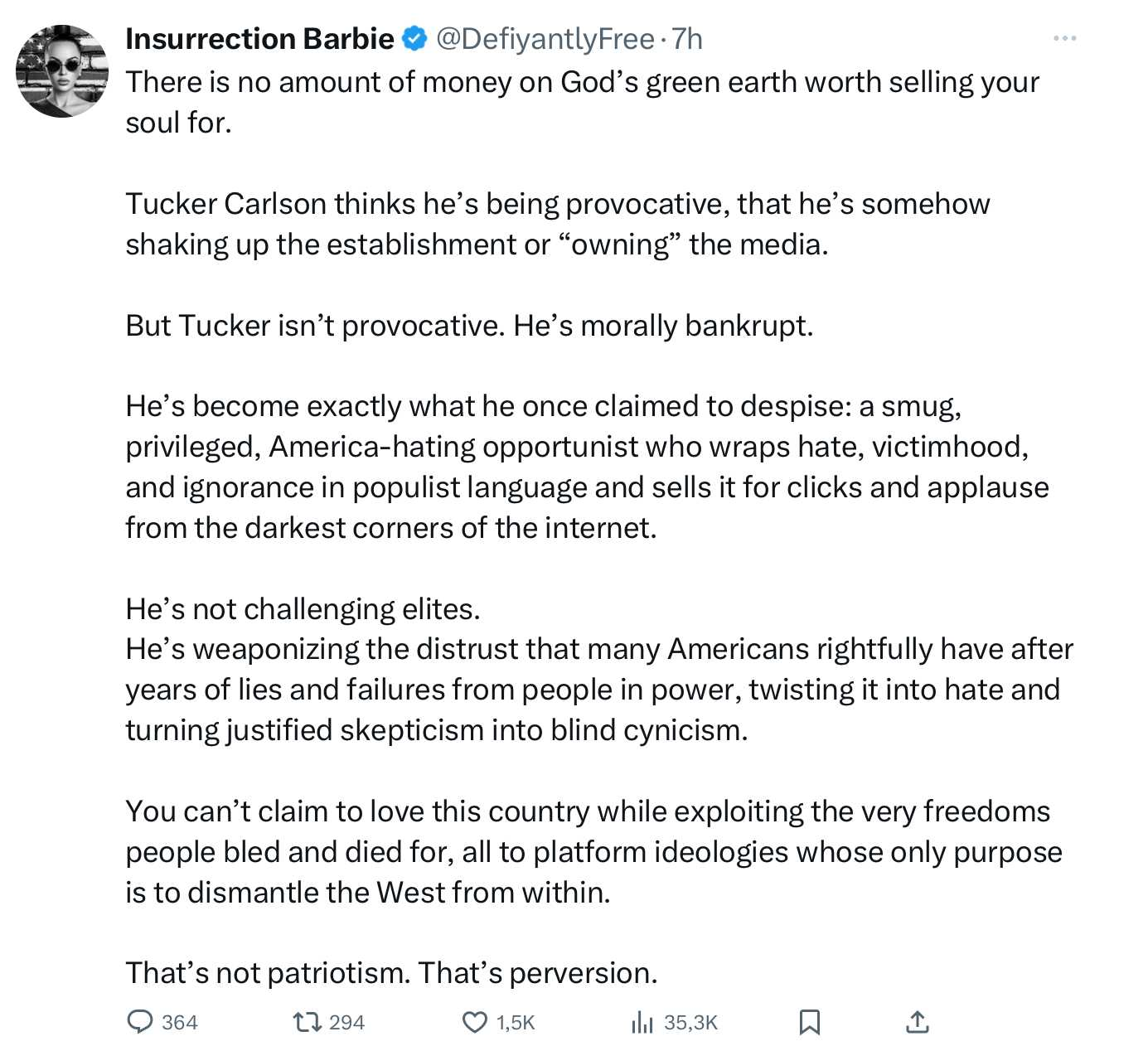The width and height of the screenshot is (1148, 1046).
Task: Click the 294 reposts count
Action: coord(346,1023)
